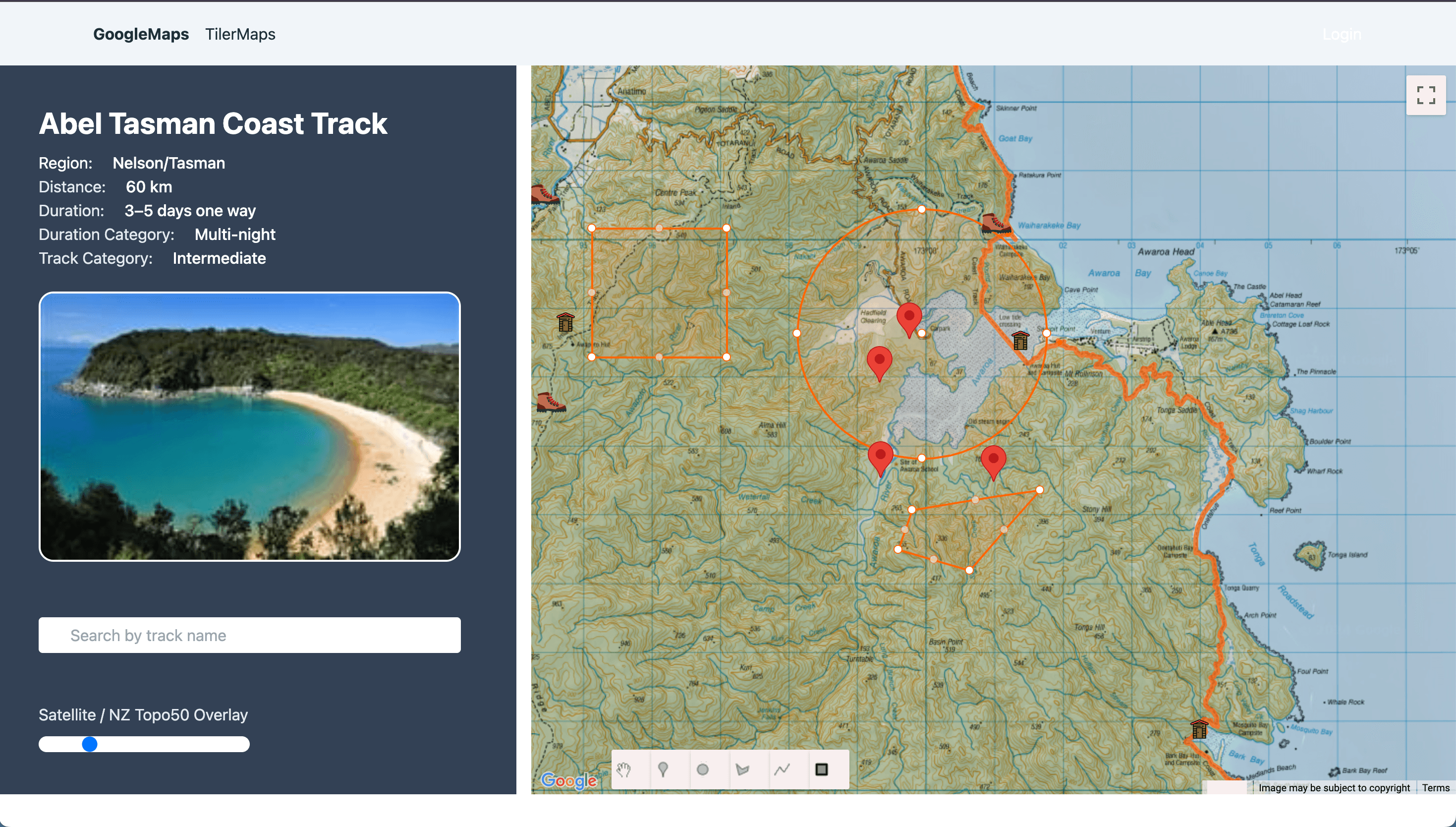
Task: Click the bottom handle of the orange circle
Action: pos(922,458)
